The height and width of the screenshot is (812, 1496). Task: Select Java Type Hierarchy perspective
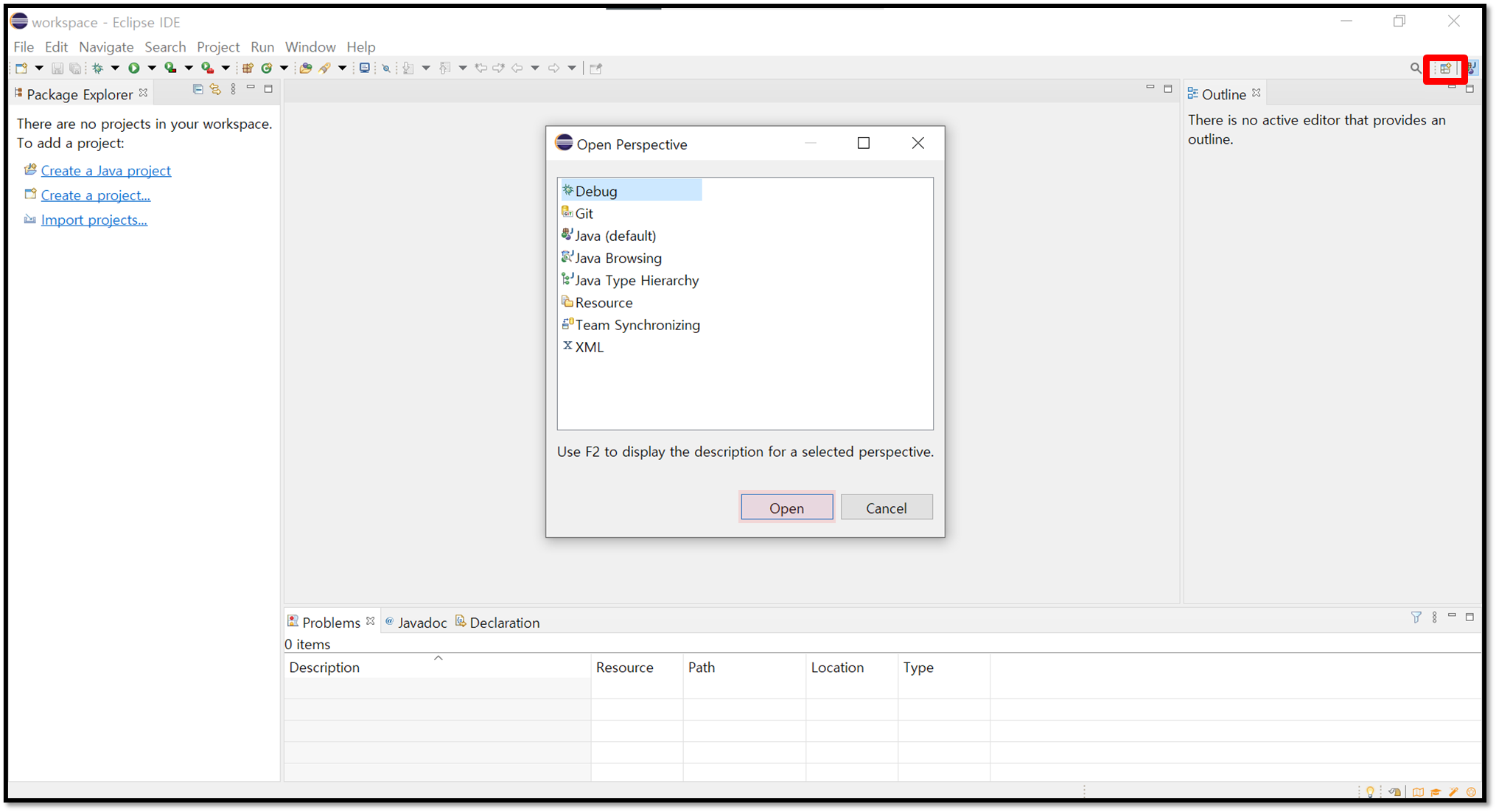(x=630, y=280)
